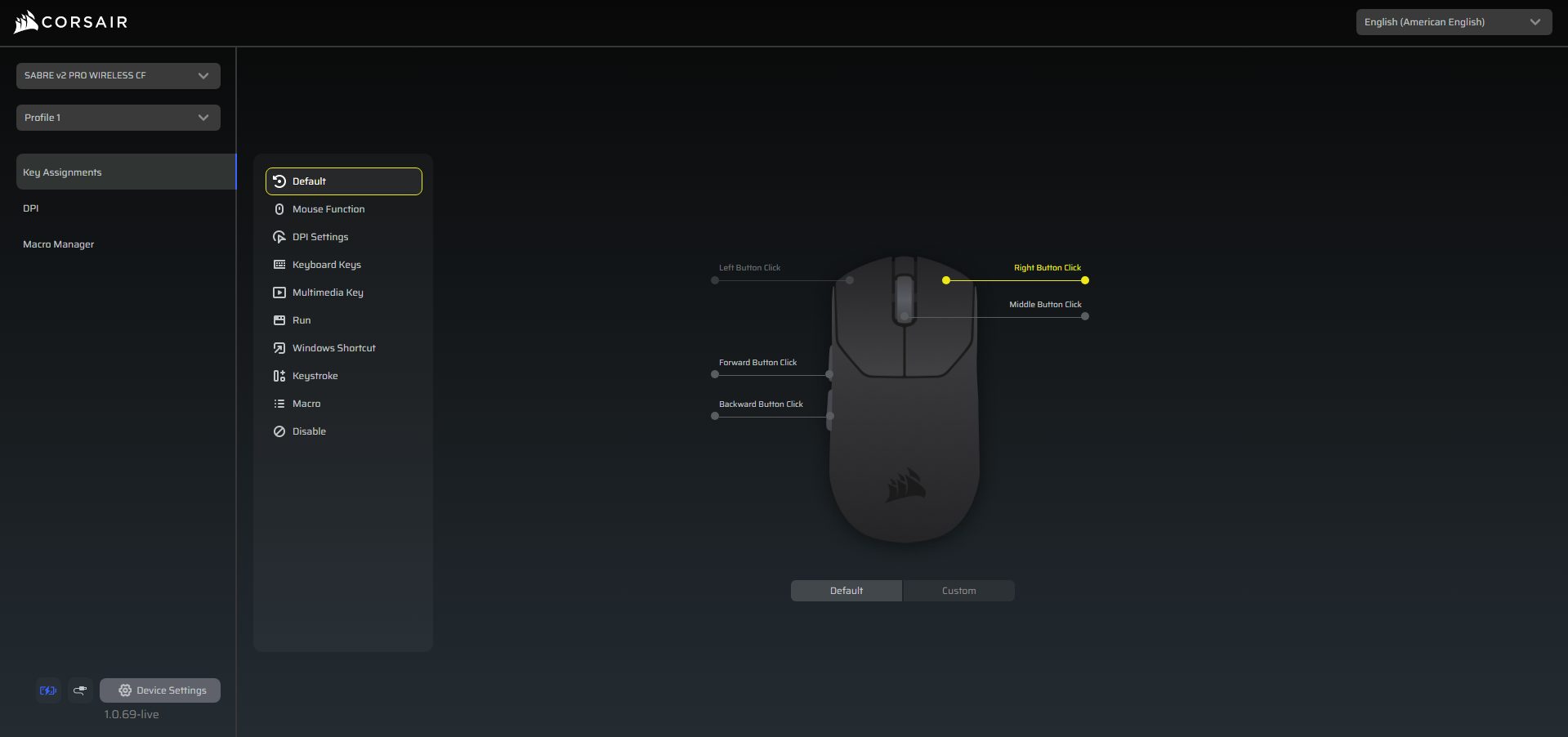Open the SABRE v2 PRO device dropdown

point(118,76)
